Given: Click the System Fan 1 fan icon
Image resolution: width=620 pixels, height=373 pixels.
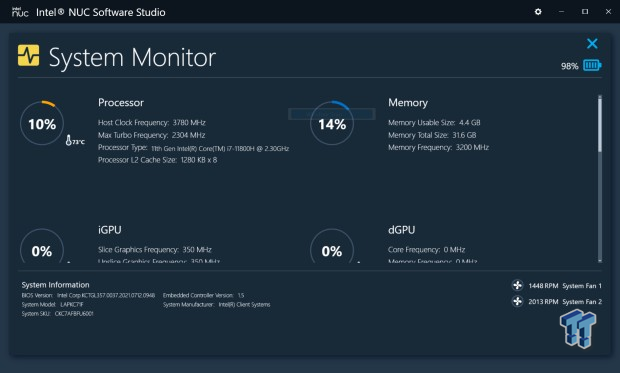Looking at the screenshot, I should click(x=517, y=285).
